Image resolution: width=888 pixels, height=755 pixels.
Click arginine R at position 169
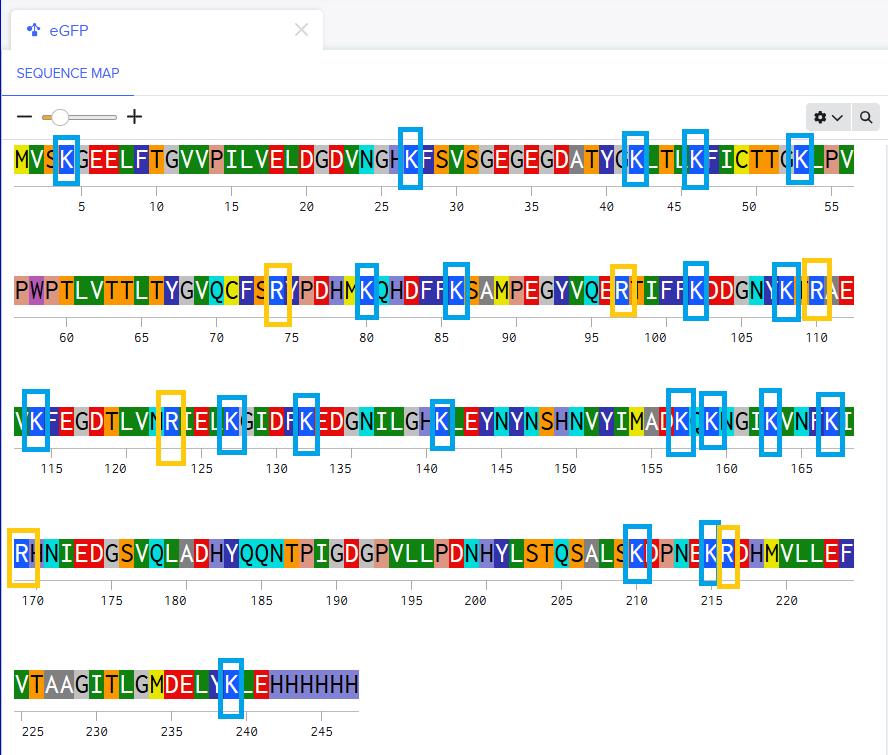pos(22,553)
